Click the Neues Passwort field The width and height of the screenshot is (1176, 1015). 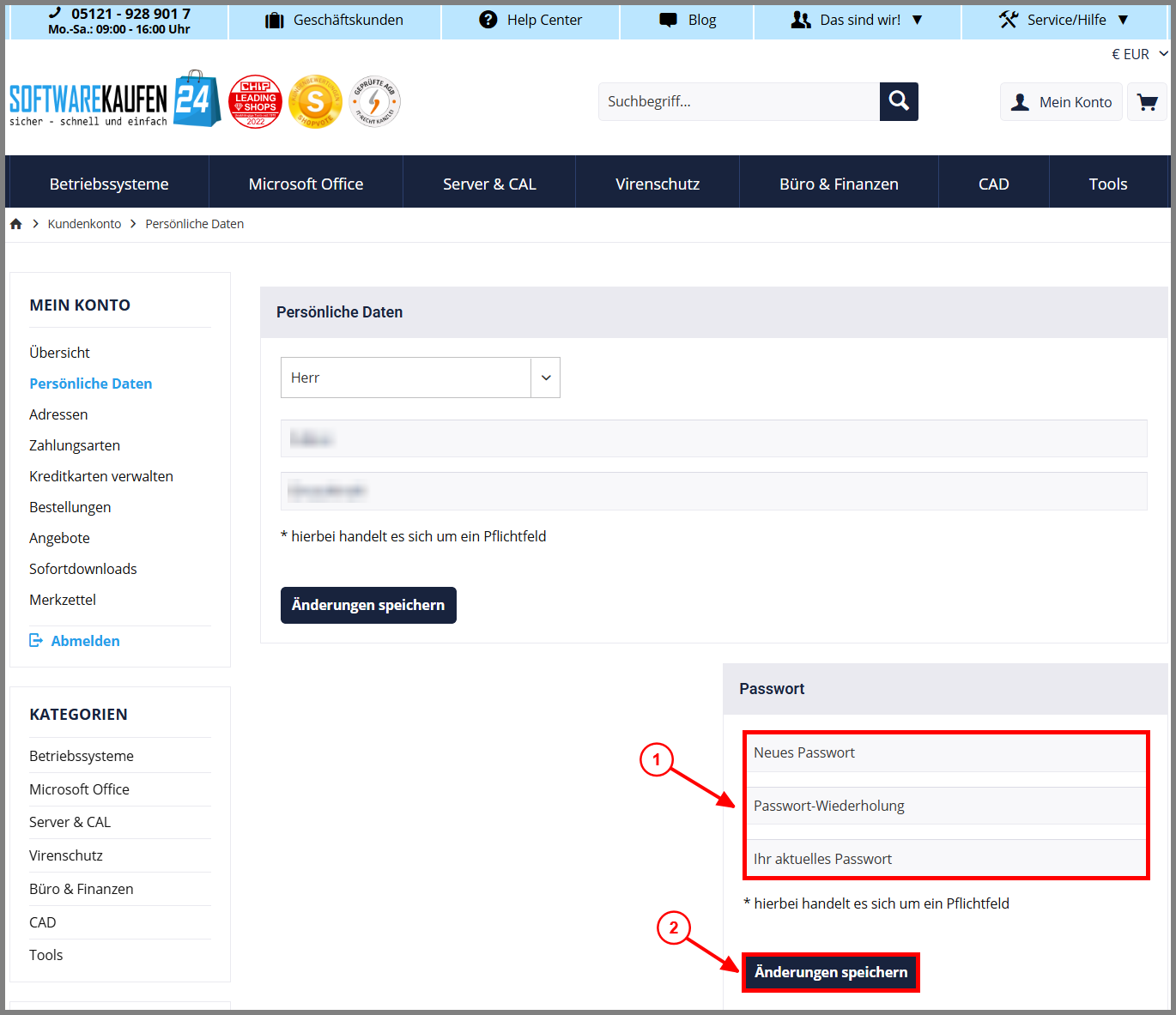point(946,752)
